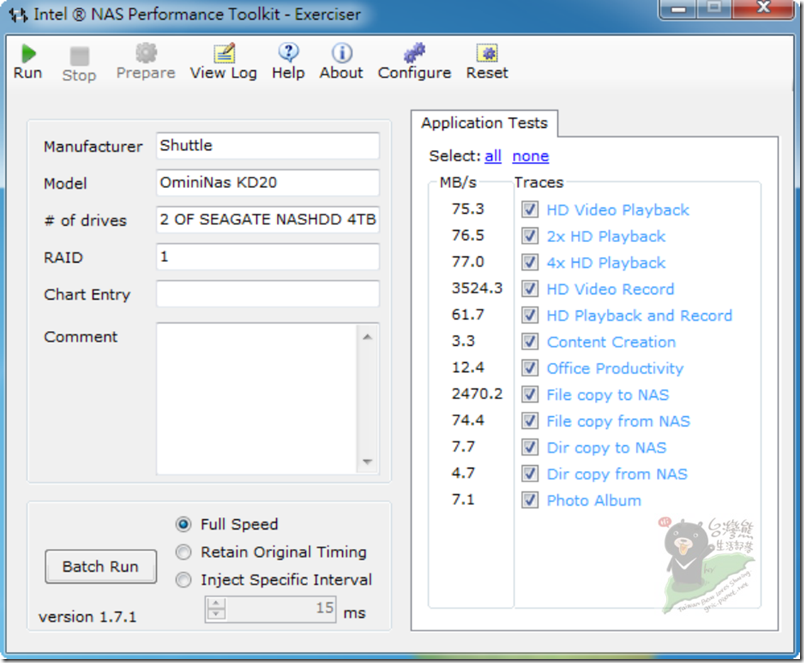Open the 2x HD Playback link
This screenshot has height=663, width=804.
coord(606,236)
